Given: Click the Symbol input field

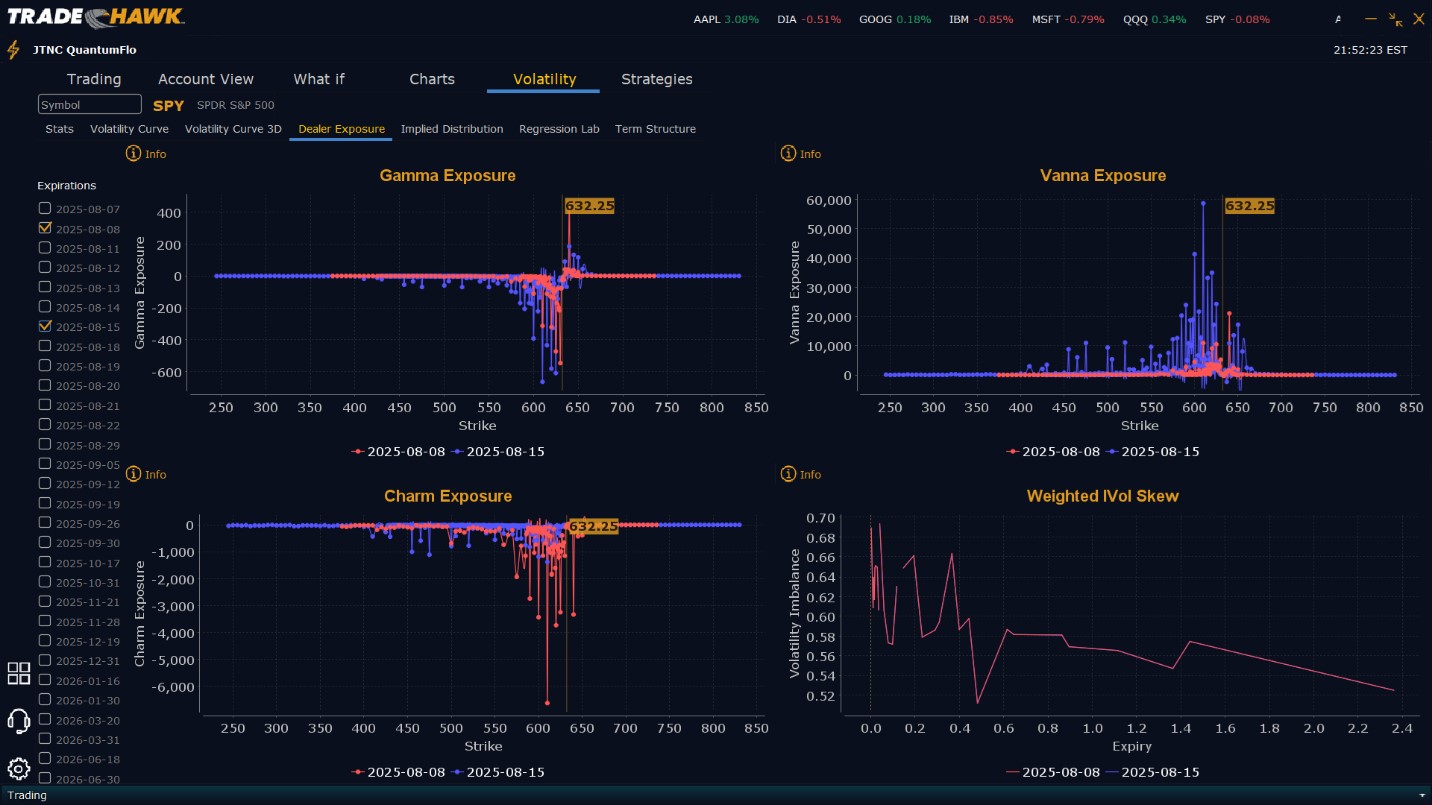Looking at the screenshot, I should coord(90,105).
